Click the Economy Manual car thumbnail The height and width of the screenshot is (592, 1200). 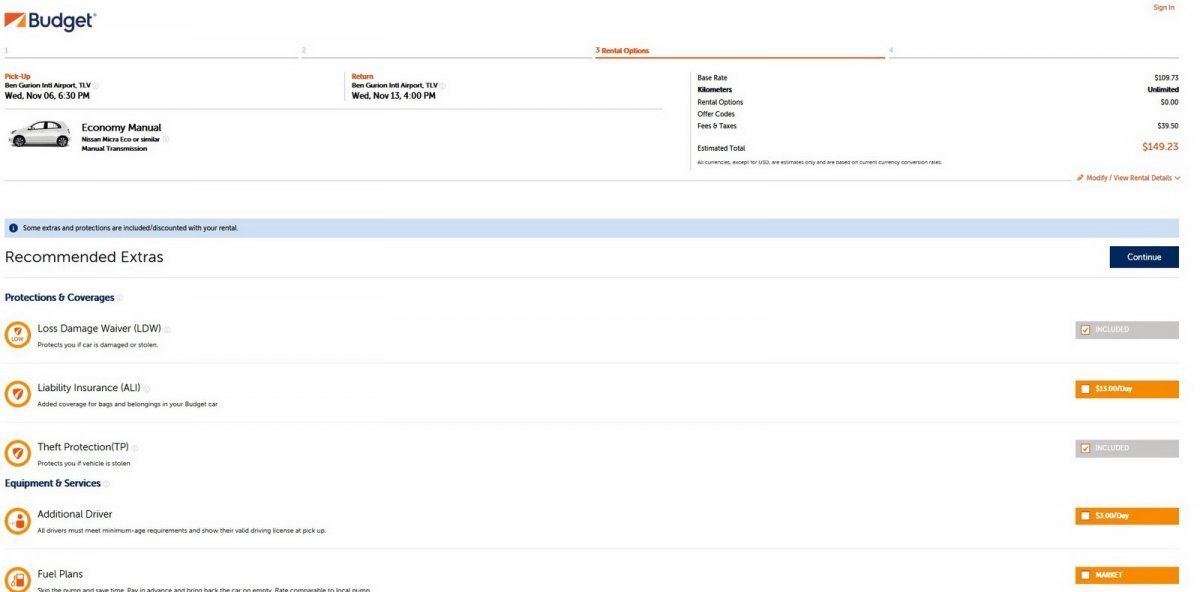point(39,134)
